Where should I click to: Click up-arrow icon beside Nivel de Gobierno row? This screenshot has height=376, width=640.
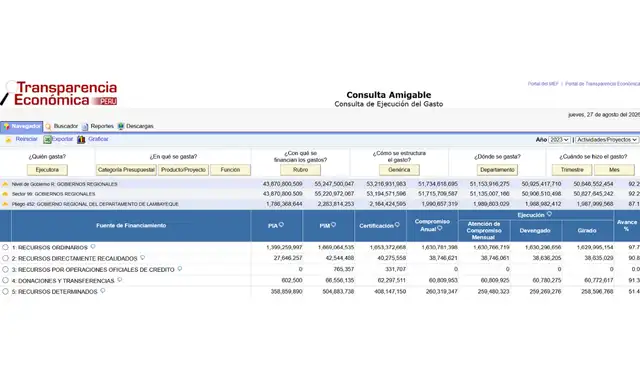coord(5,184)
